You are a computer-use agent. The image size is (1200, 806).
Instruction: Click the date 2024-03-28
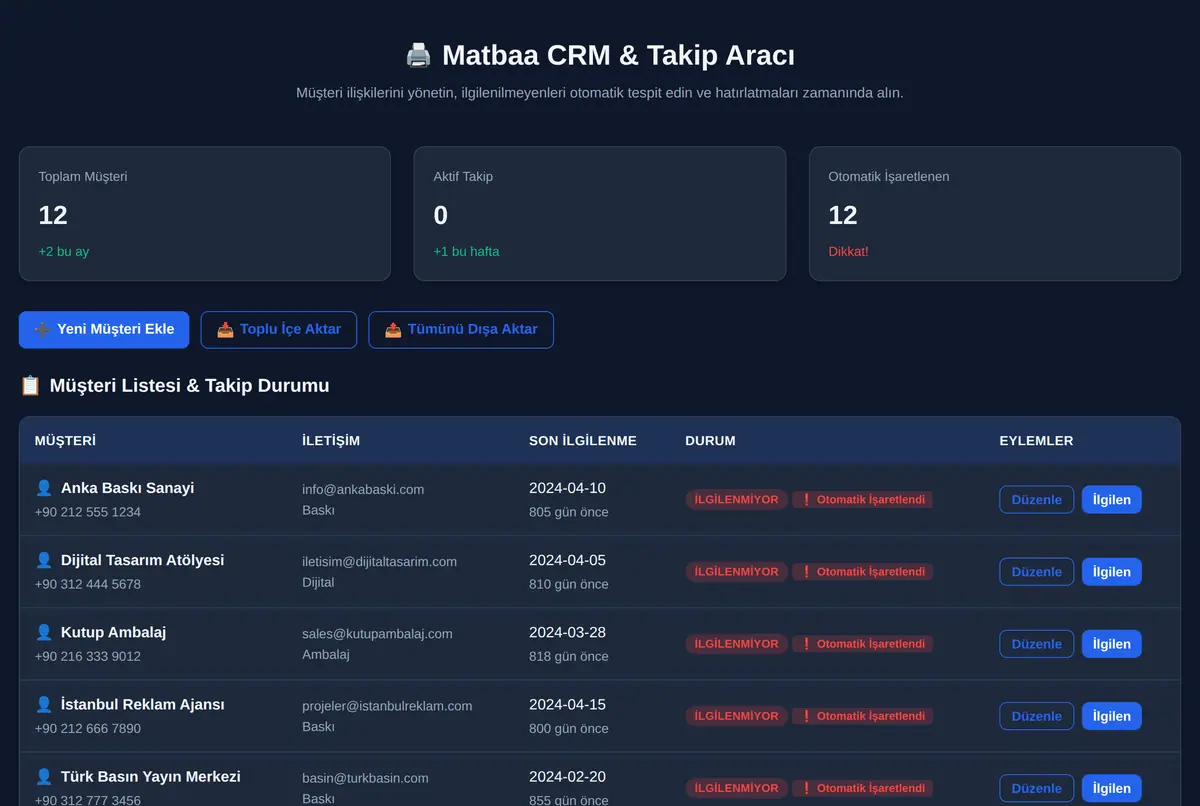click(567, 632)
